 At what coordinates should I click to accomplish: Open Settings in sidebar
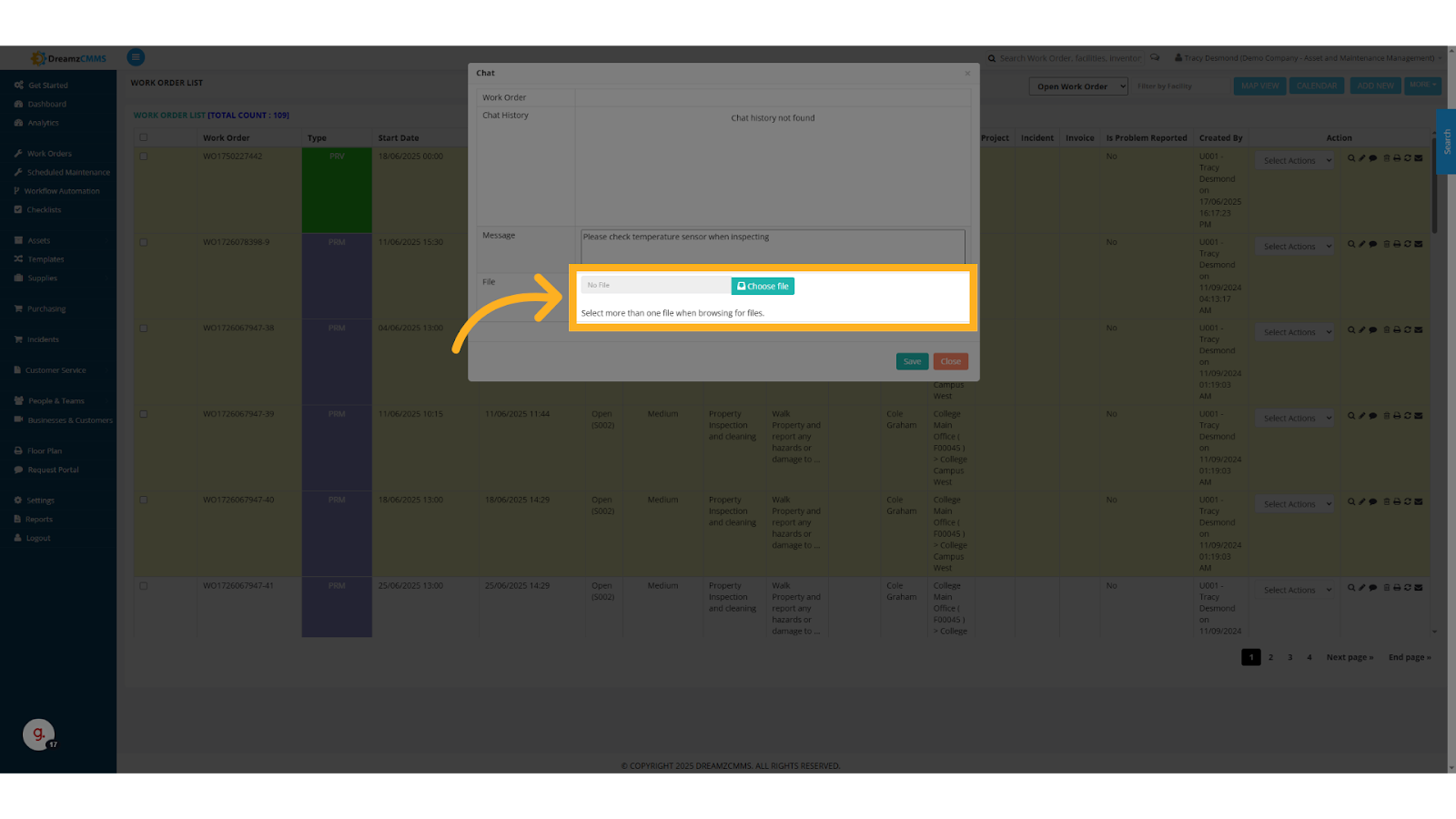coord(34,500)
